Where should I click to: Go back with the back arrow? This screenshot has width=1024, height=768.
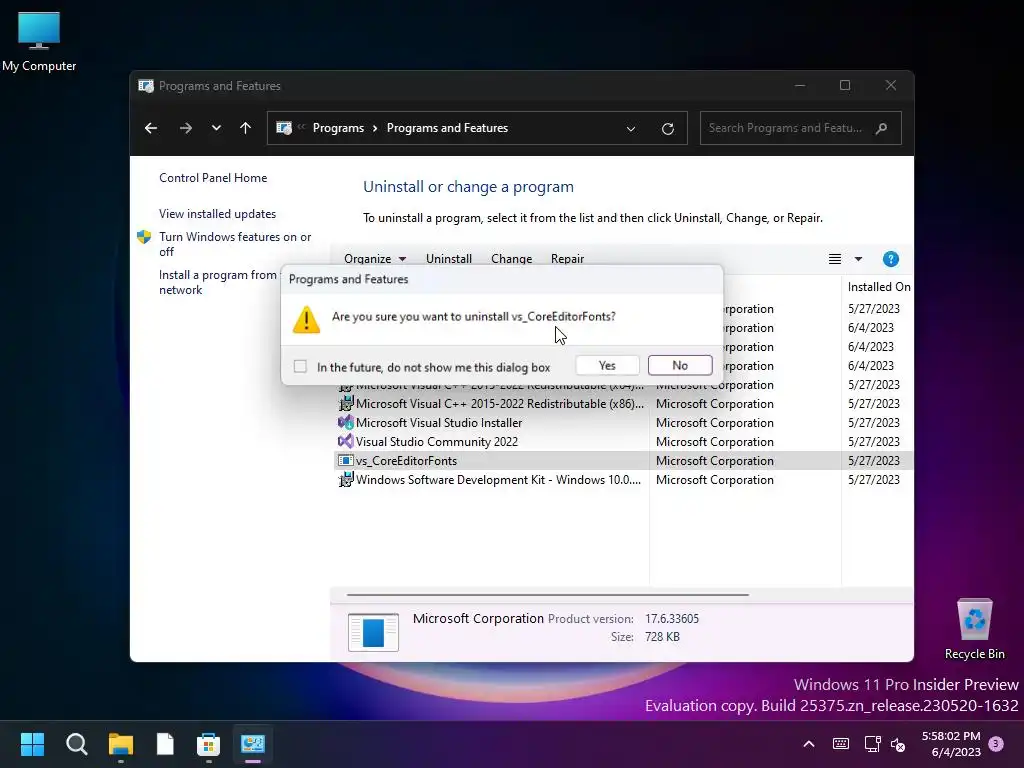tap(151, 128)
